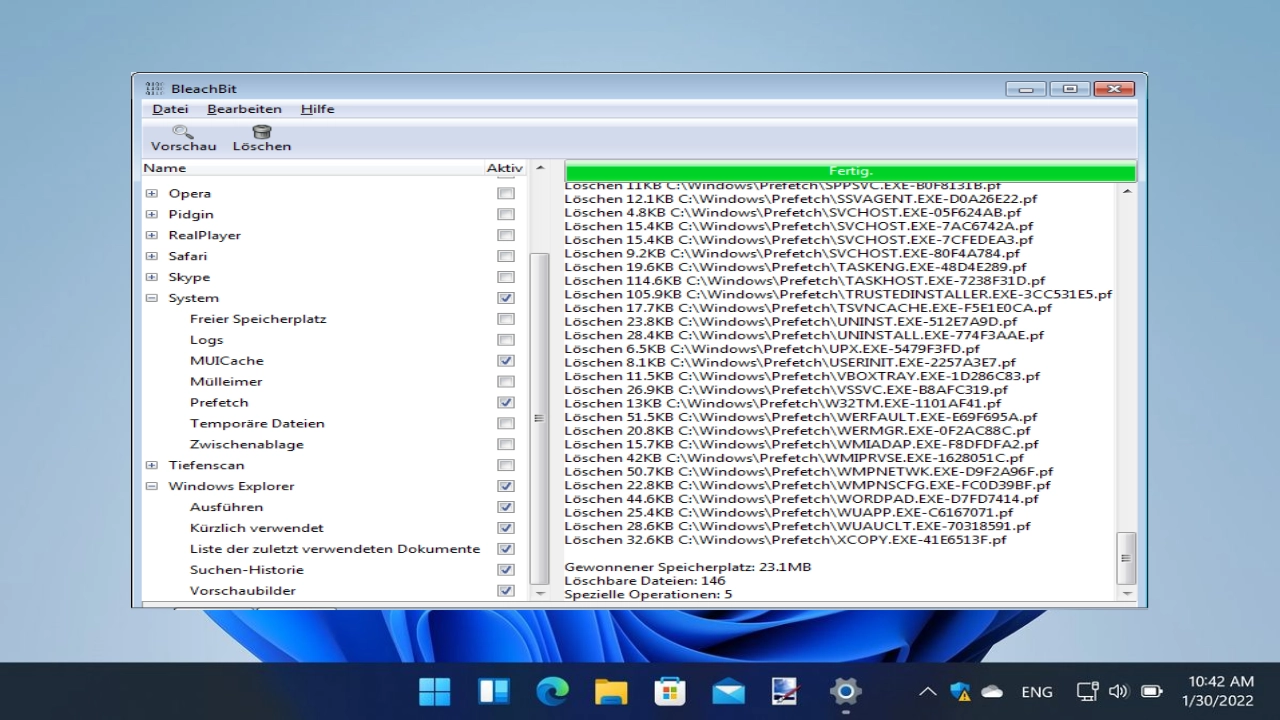
Task: Click the Aktiv column header
Action: coord(505,168)
